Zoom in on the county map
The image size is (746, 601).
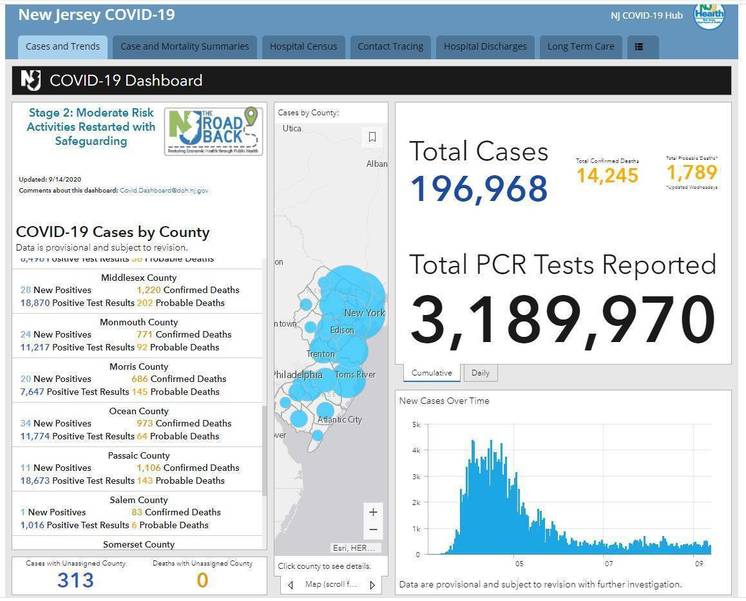(x=373, y=512)
